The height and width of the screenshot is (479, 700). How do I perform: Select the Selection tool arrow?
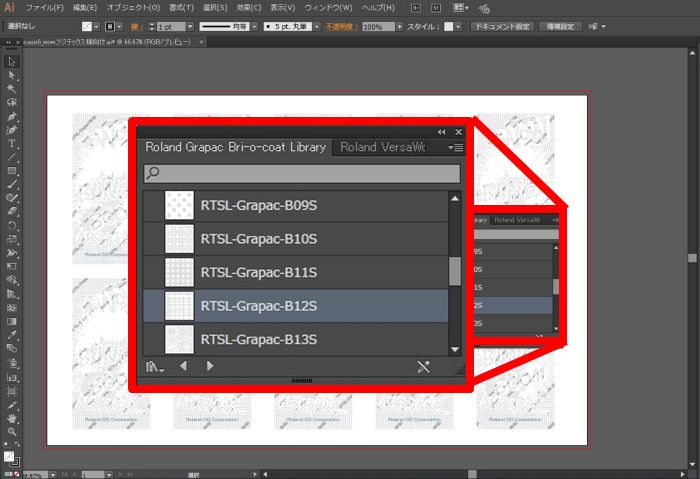12,62
